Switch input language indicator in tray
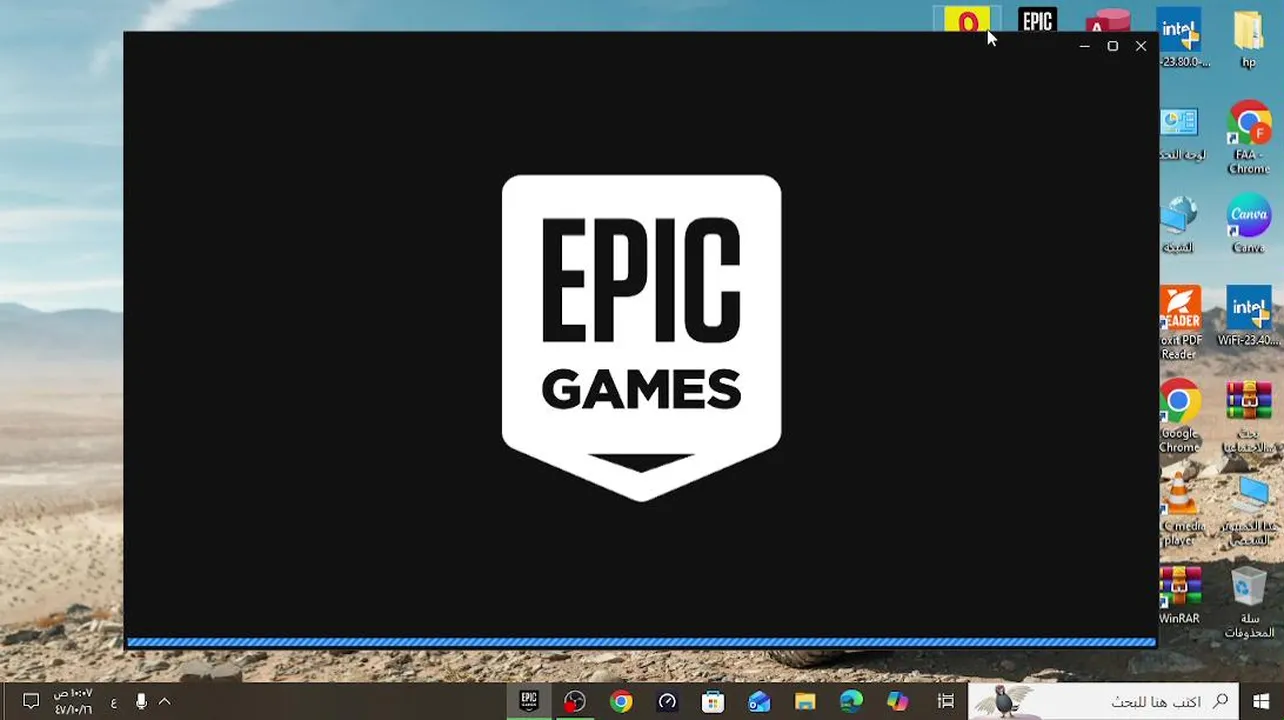 (113, 702)
